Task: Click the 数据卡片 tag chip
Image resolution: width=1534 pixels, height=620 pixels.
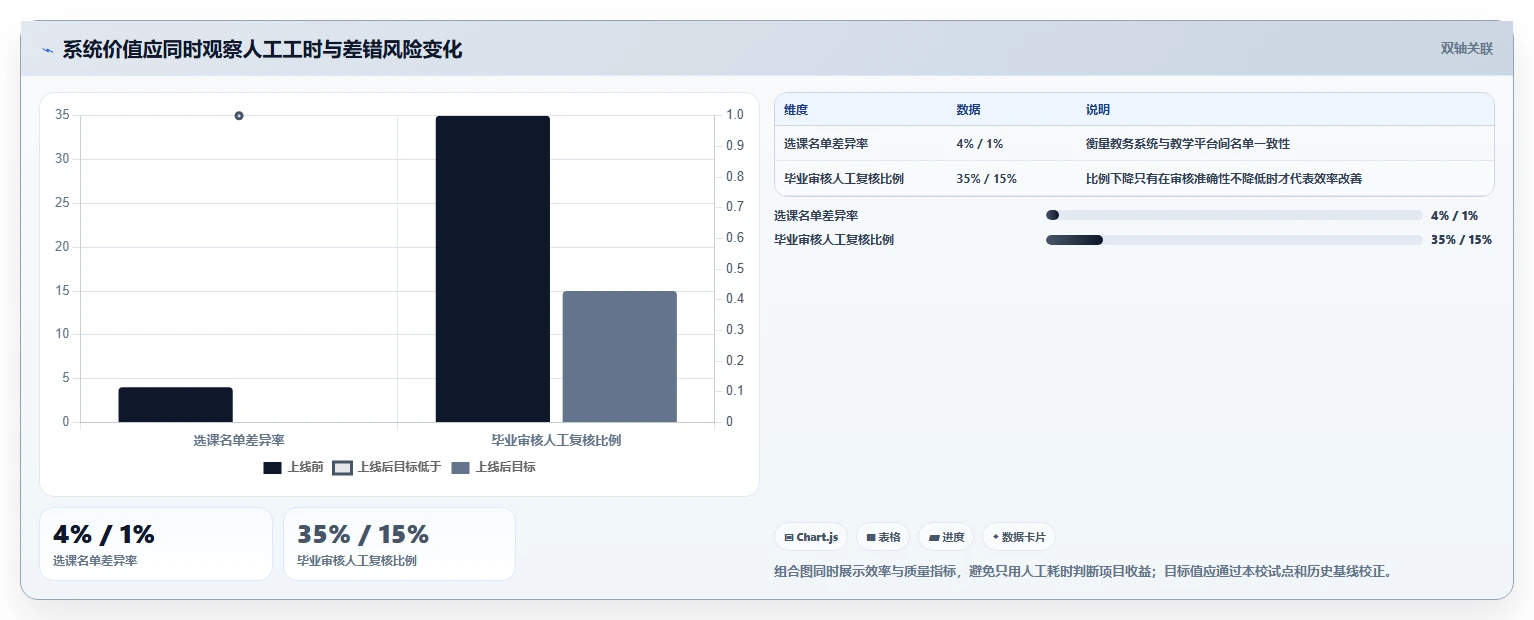Action: pos(1019,537)
